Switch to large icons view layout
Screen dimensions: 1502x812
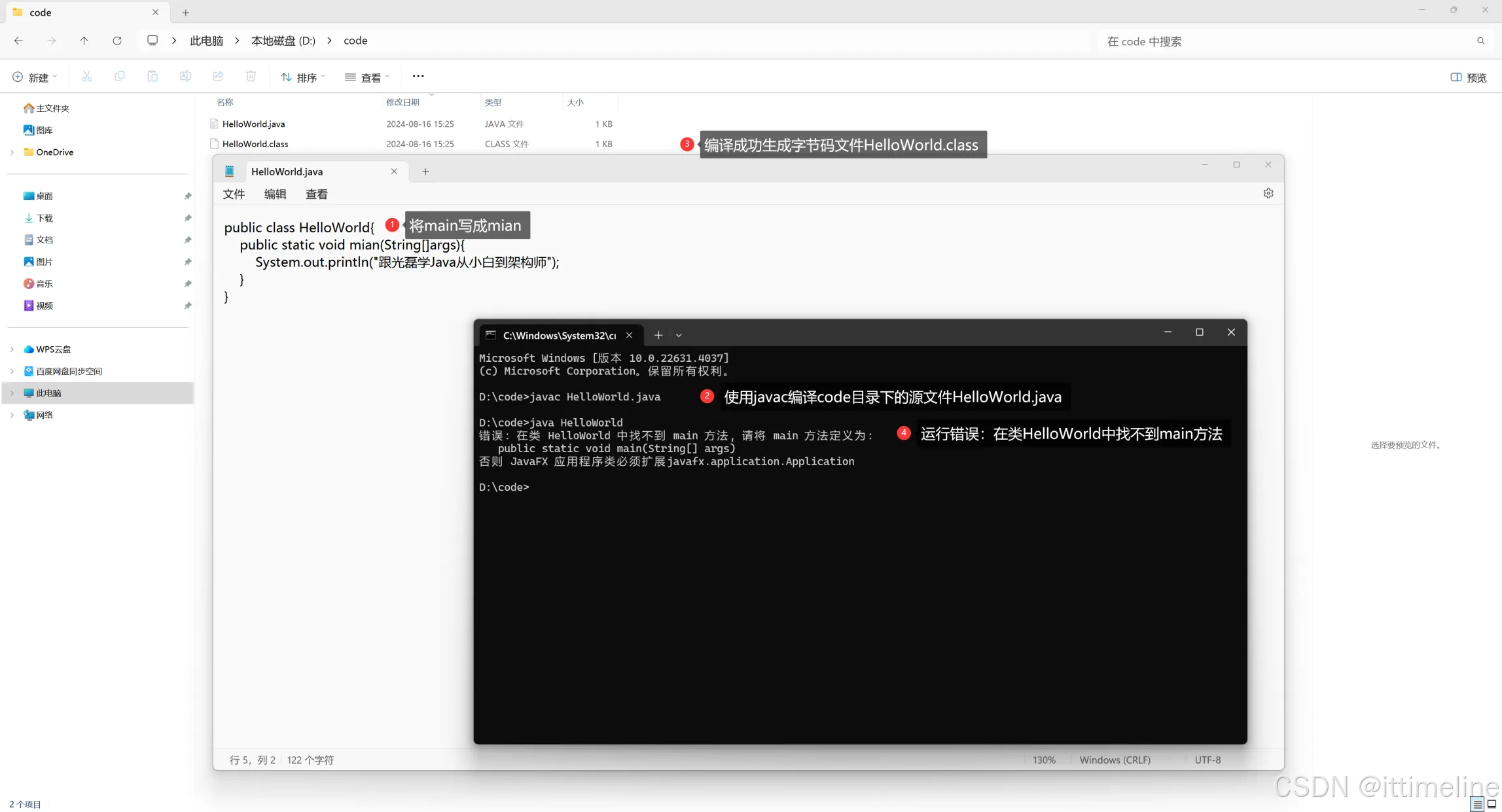coord(1492,804)
